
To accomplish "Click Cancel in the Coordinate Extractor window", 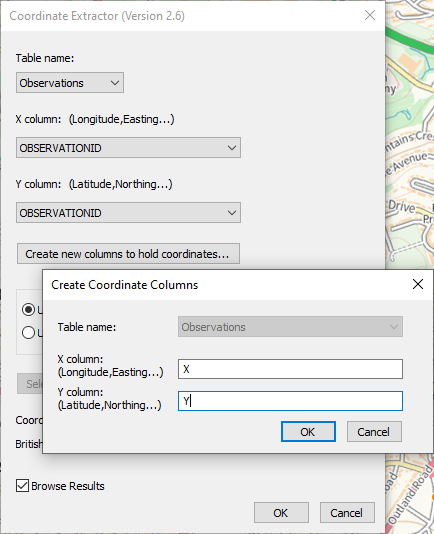I will [347, 512].
